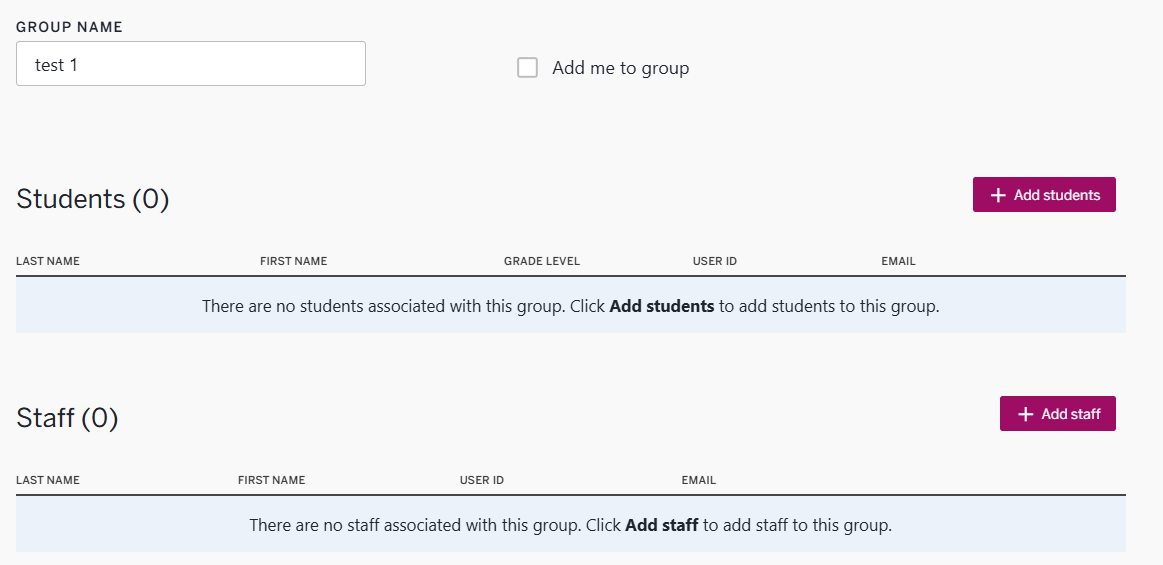Sort students by First Name column header

coord(293,261)
